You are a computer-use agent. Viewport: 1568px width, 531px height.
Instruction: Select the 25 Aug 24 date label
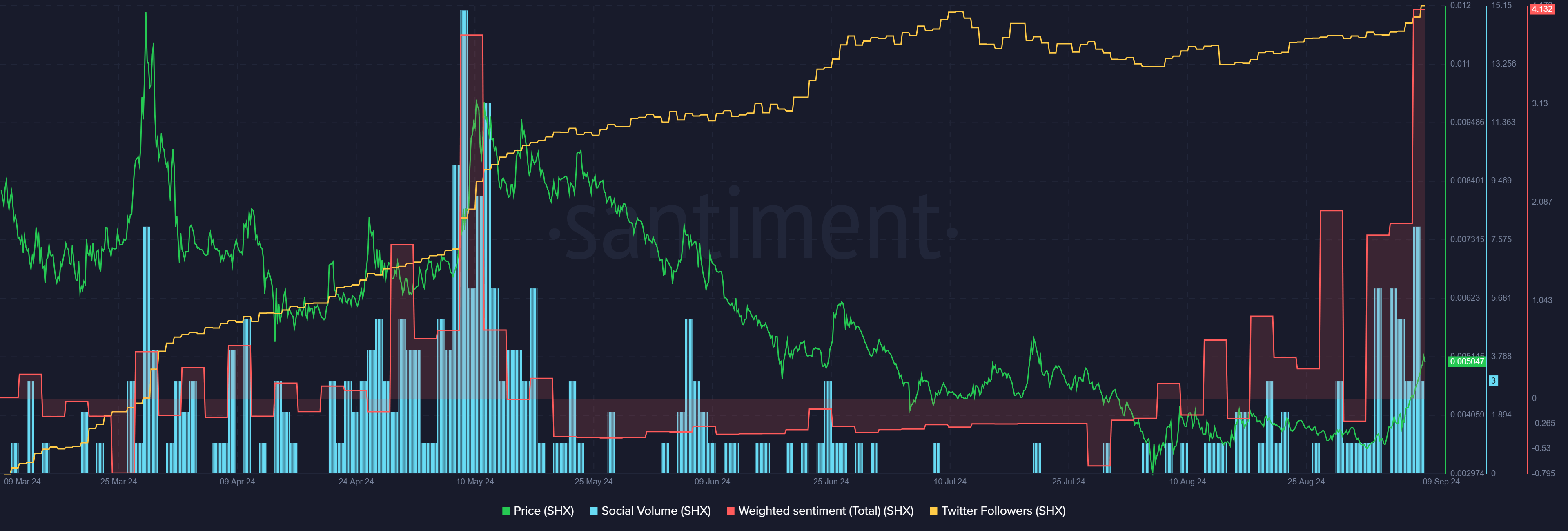point(1306,482)
